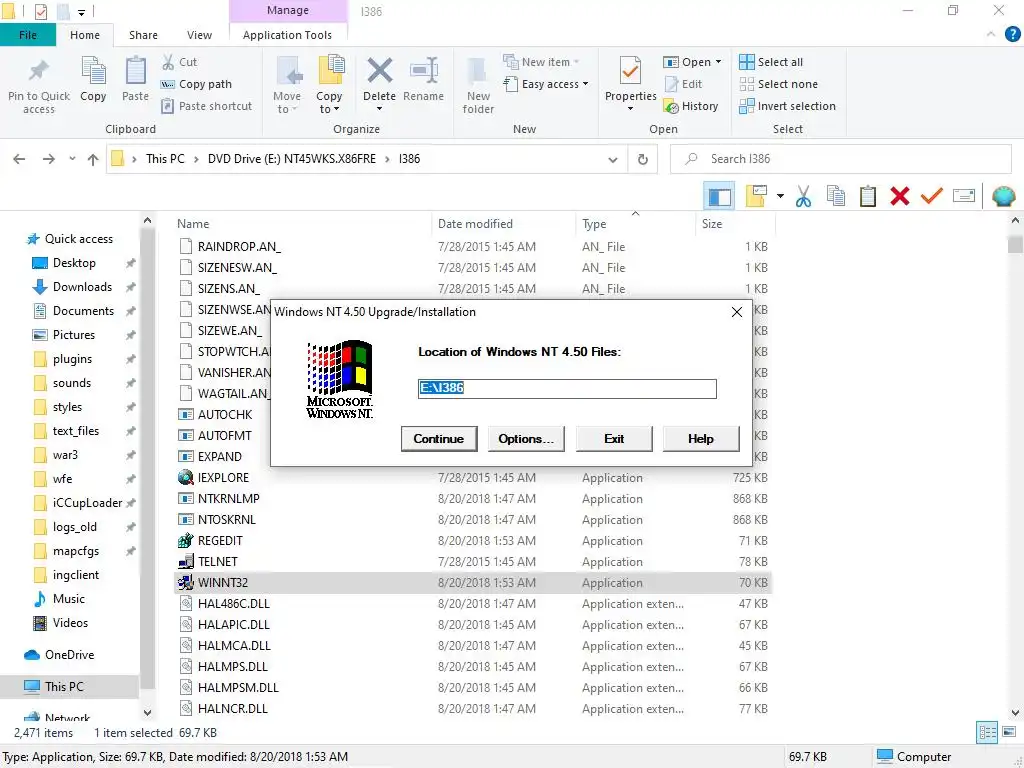Screen dimensions: 1024x768
Task: Open the Application Tools tab
Action: click(x=287, y=35)
